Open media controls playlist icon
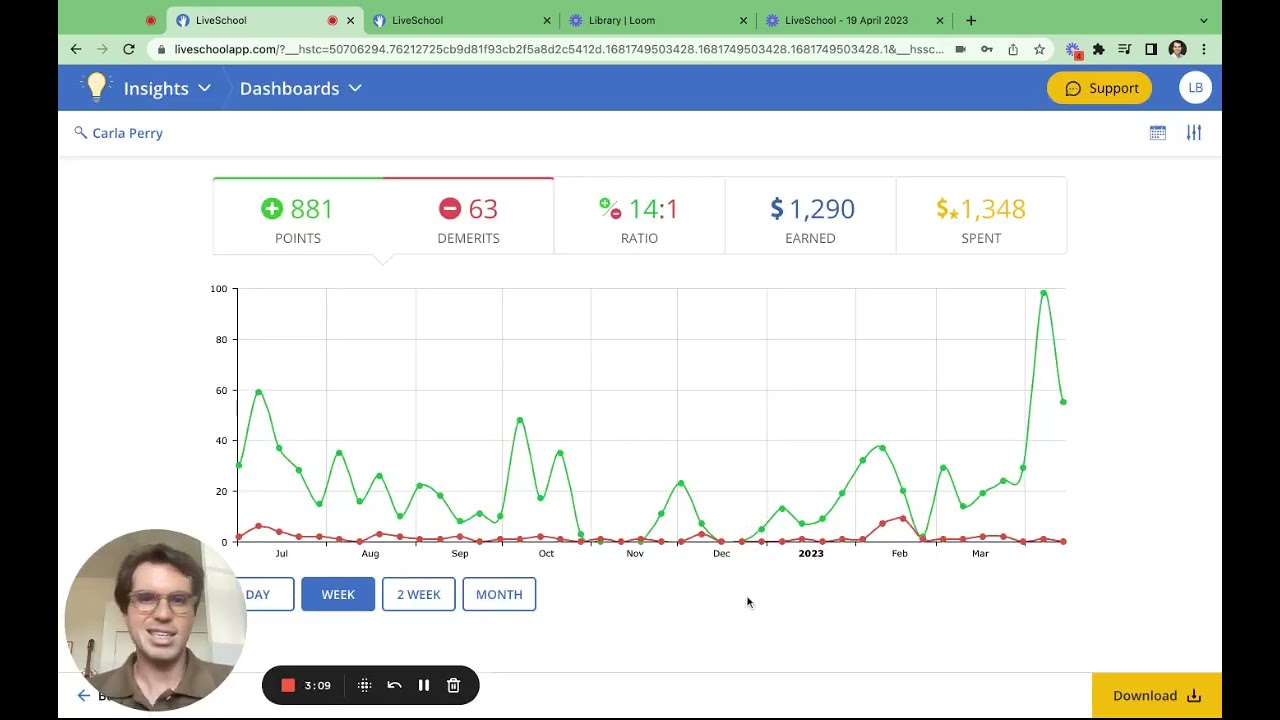This screenshot has height=720, width=1280. pos(1125,49)
